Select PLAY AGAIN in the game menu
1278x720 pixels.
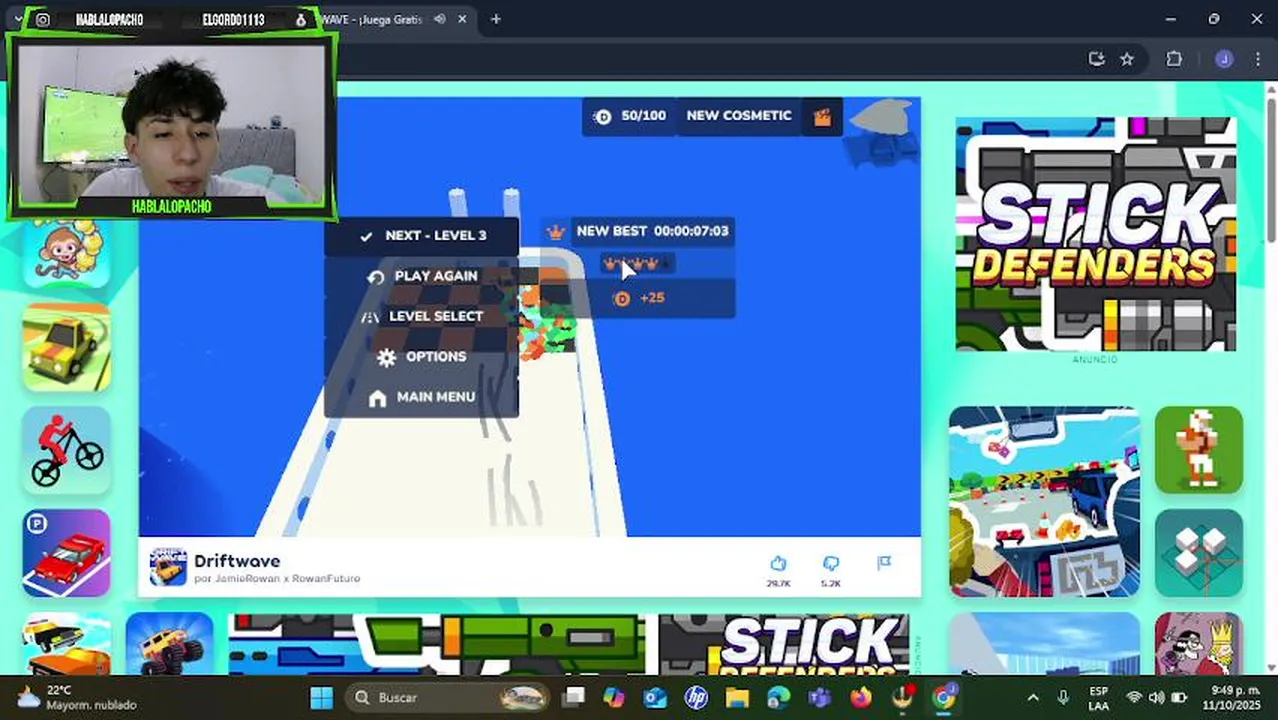click(x=422, y=276)
